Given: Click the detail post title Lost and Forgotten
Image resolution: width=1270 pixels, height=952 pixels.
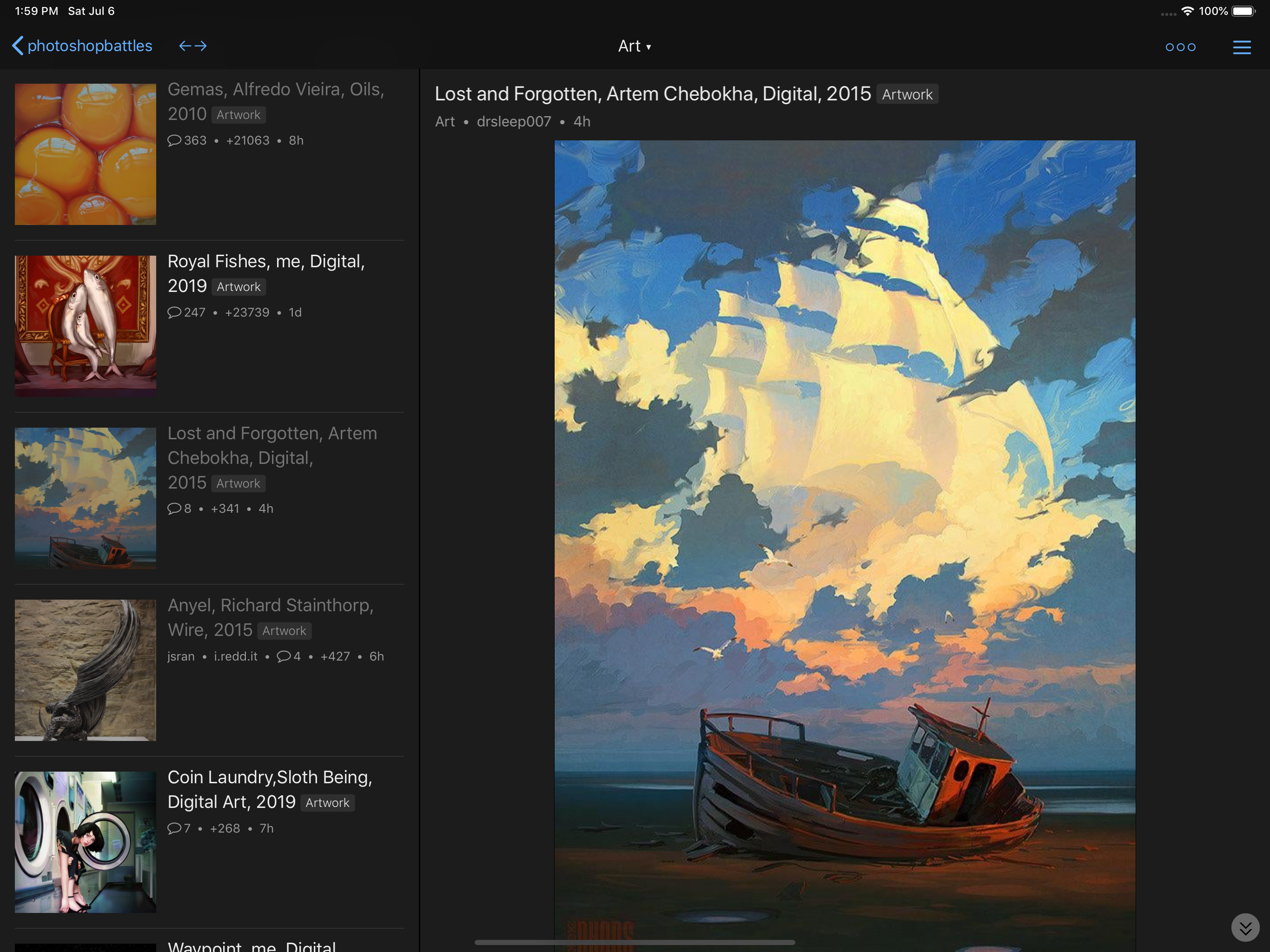Looking at the screenshot, I should (x=653, y=93).
